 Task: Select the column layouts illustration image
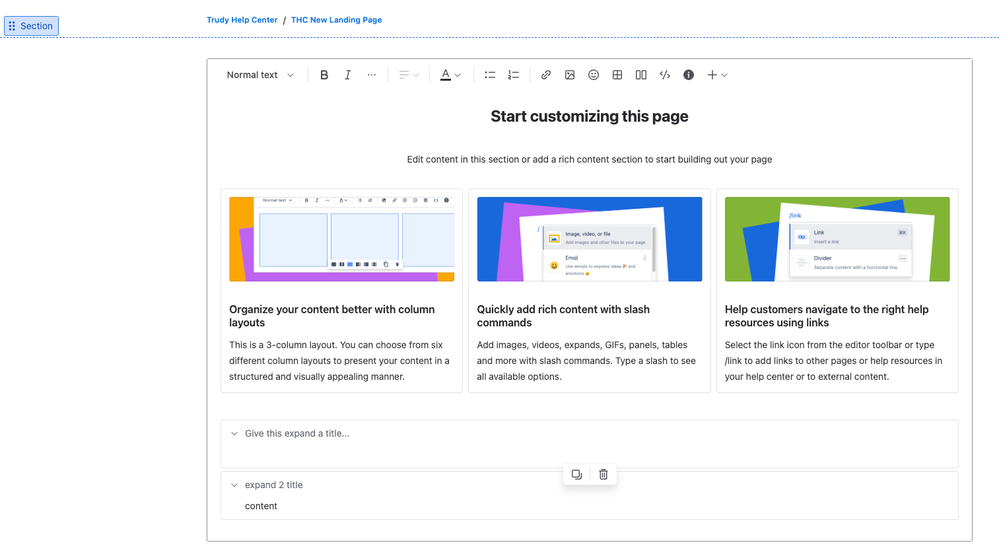pyautogui.click(x=341, y=239)
